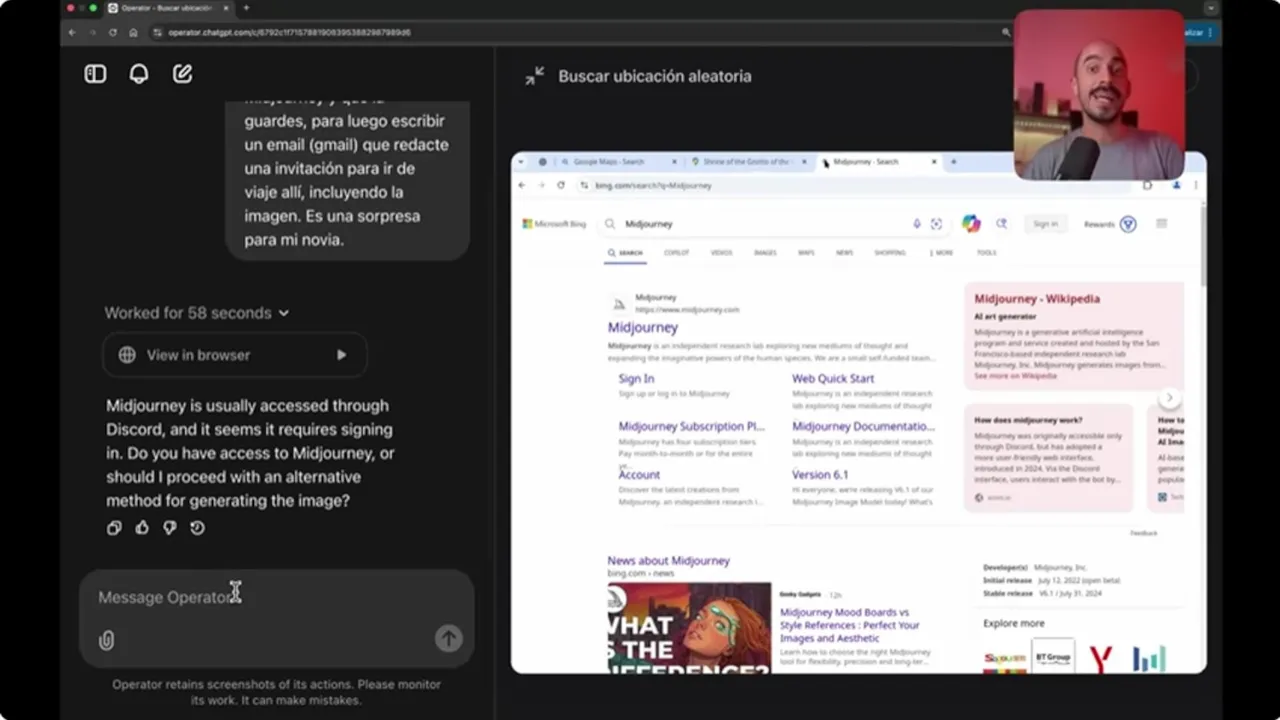Open the VIDEOS tab in Bing

[x=721, y=253]
